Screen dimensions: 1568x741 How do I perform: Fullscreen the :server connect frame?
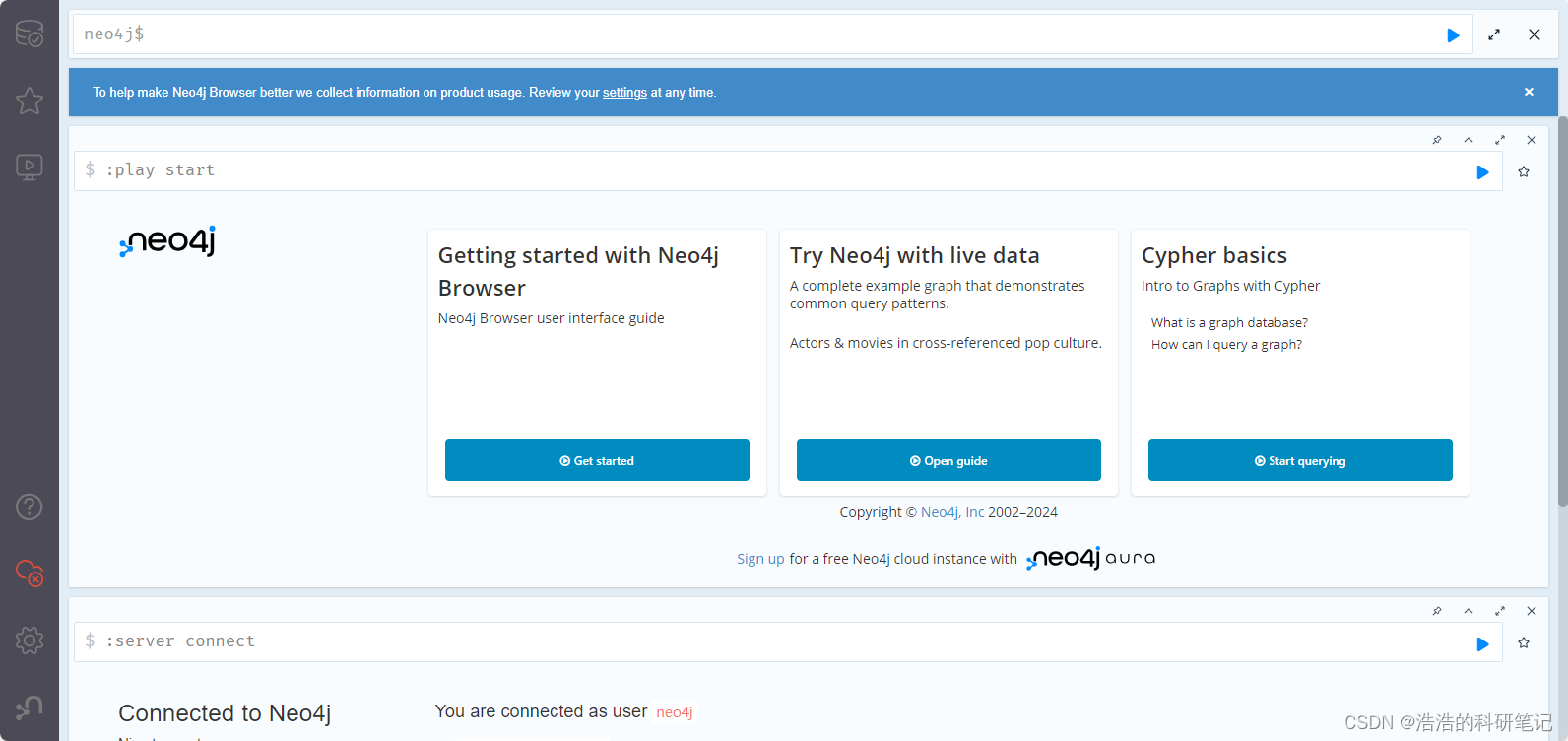tap(1500, 611)
